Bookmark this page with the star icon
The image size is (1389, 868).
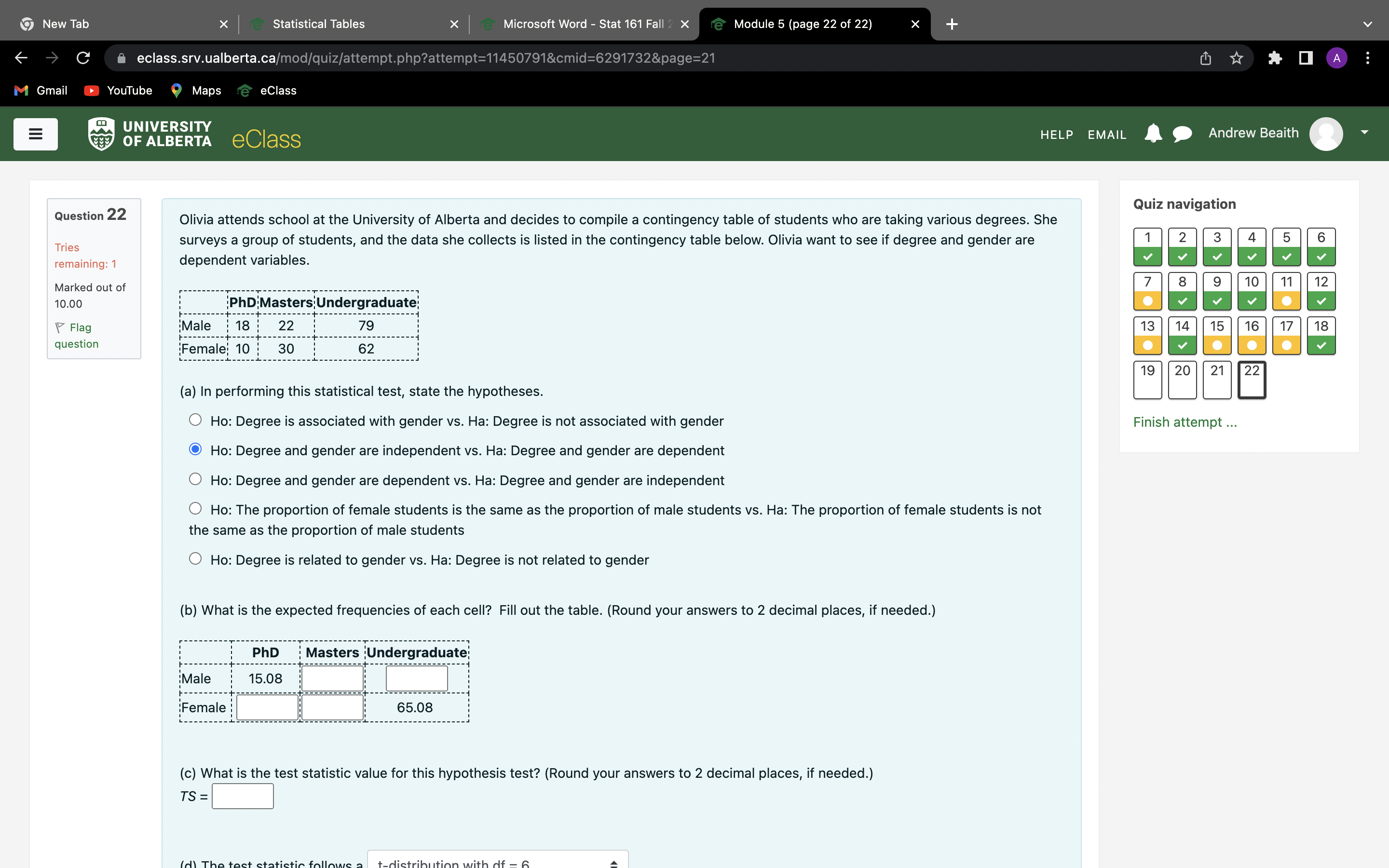1235,57
